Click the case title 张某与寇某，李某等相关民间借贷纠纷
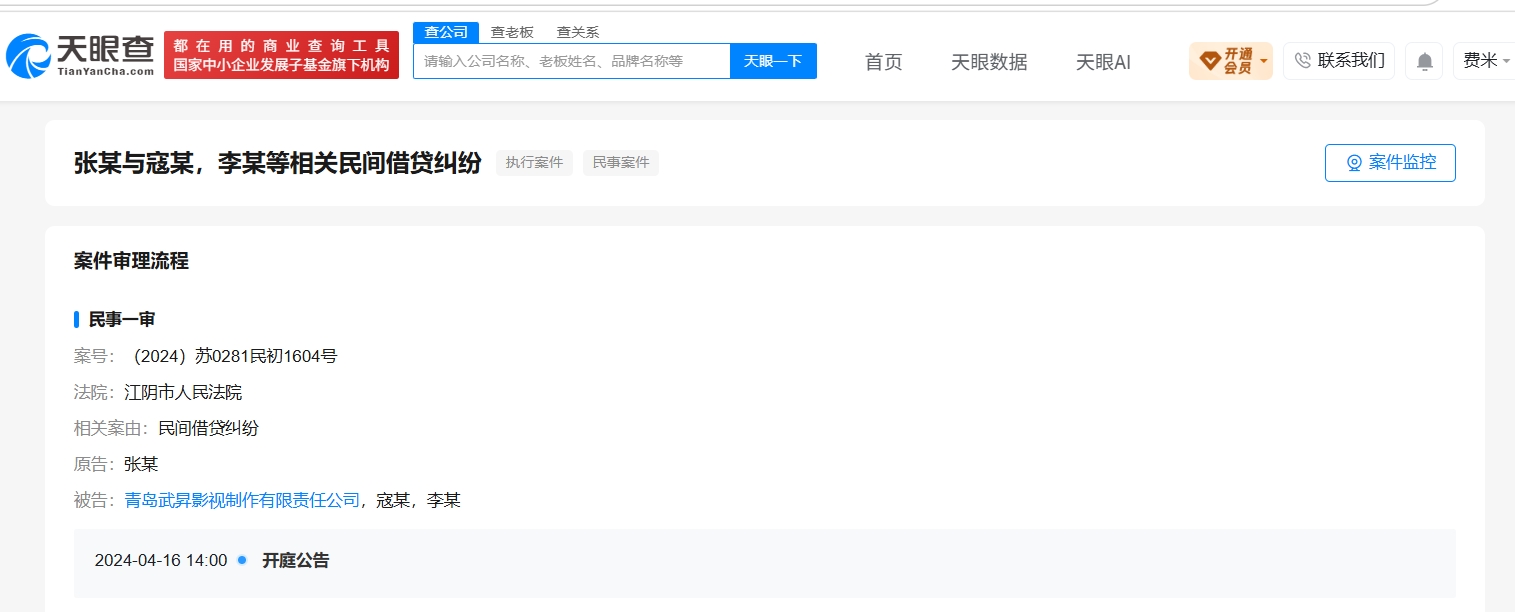The image size is (1515, 612). point(278,163)
